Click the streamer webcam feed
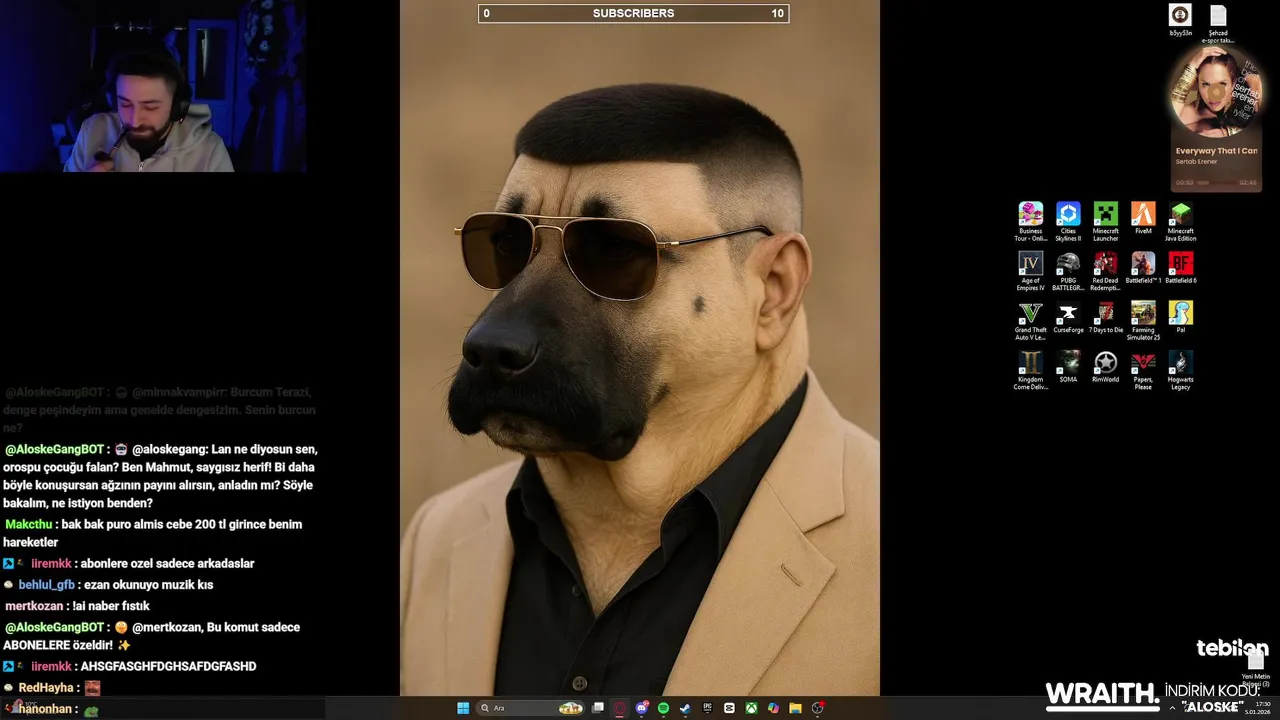1280x720 pixels. tap(152, 86)
